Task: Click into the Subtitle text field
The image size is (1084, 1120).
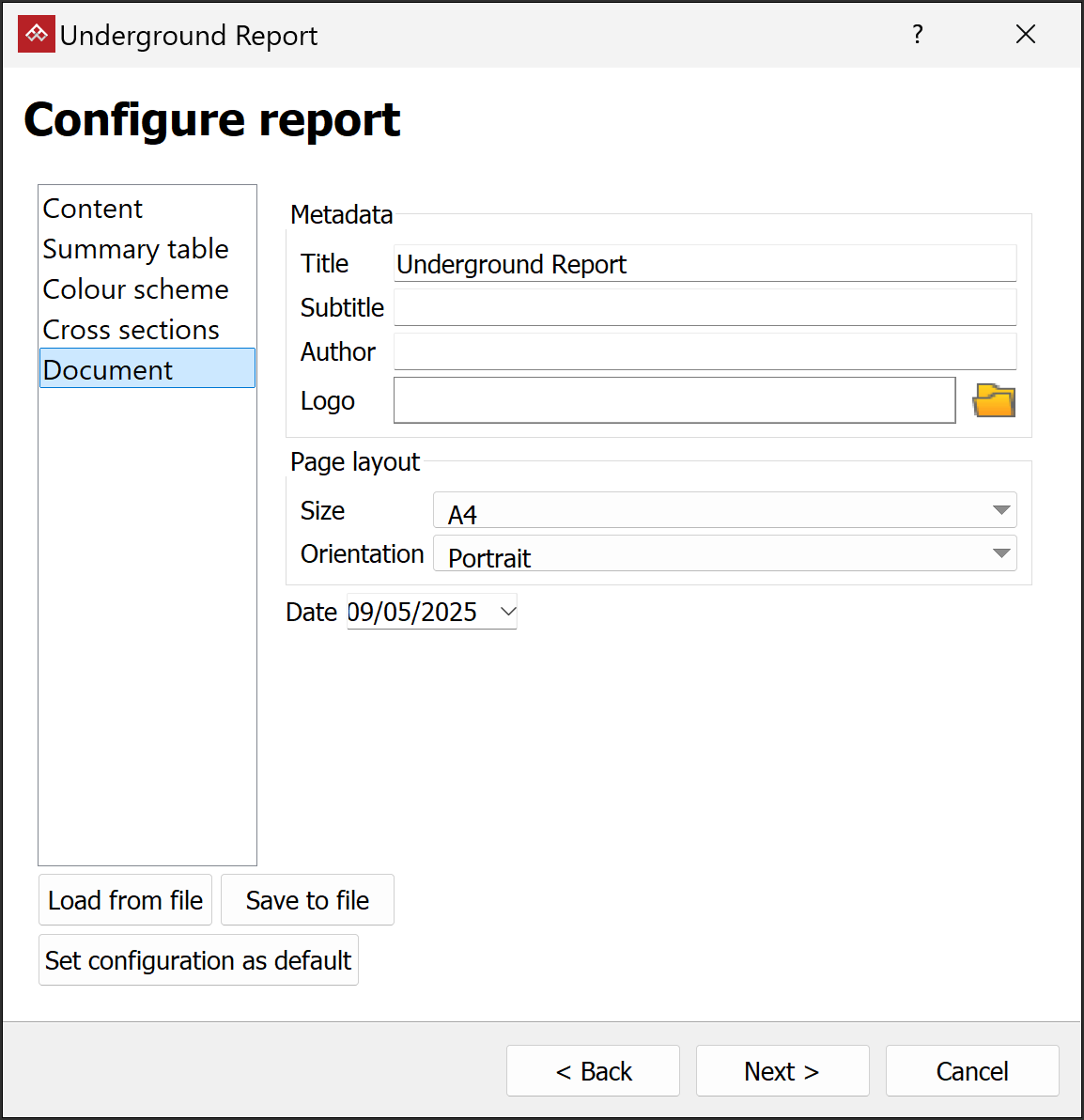Action: point(705,307)
